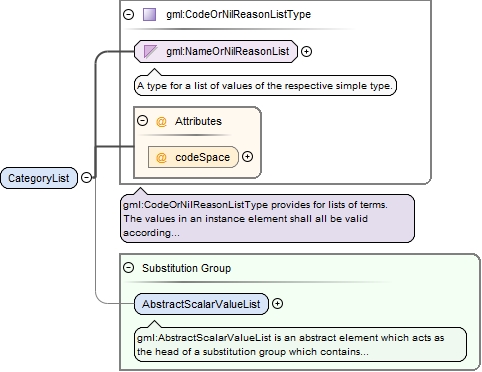Collapse the Attributes group
Viewport: 482px width, 372px height.
(143, 121)
